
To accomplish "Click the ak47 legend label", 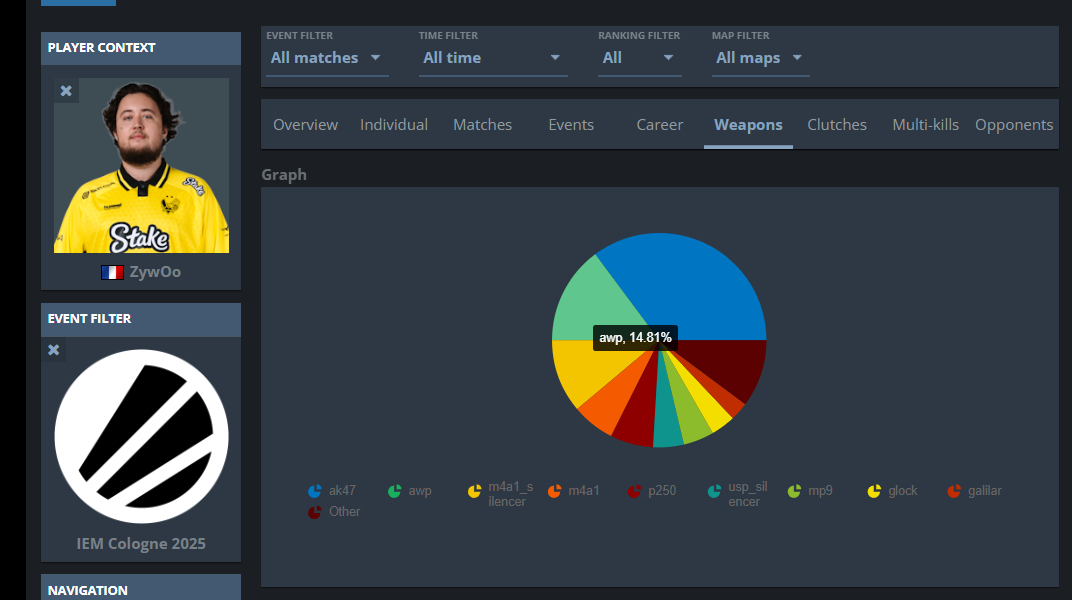I will (343, 491).
